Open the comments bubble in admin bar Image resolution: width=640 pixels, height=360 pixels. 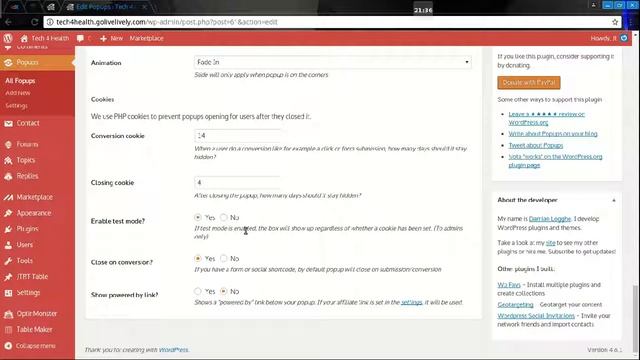point(80,38)
